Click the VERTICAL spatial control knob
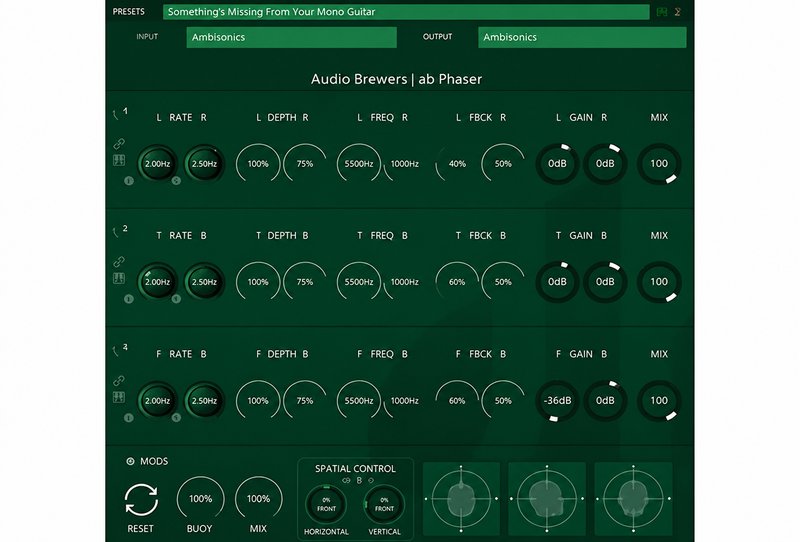 [384, 505]
